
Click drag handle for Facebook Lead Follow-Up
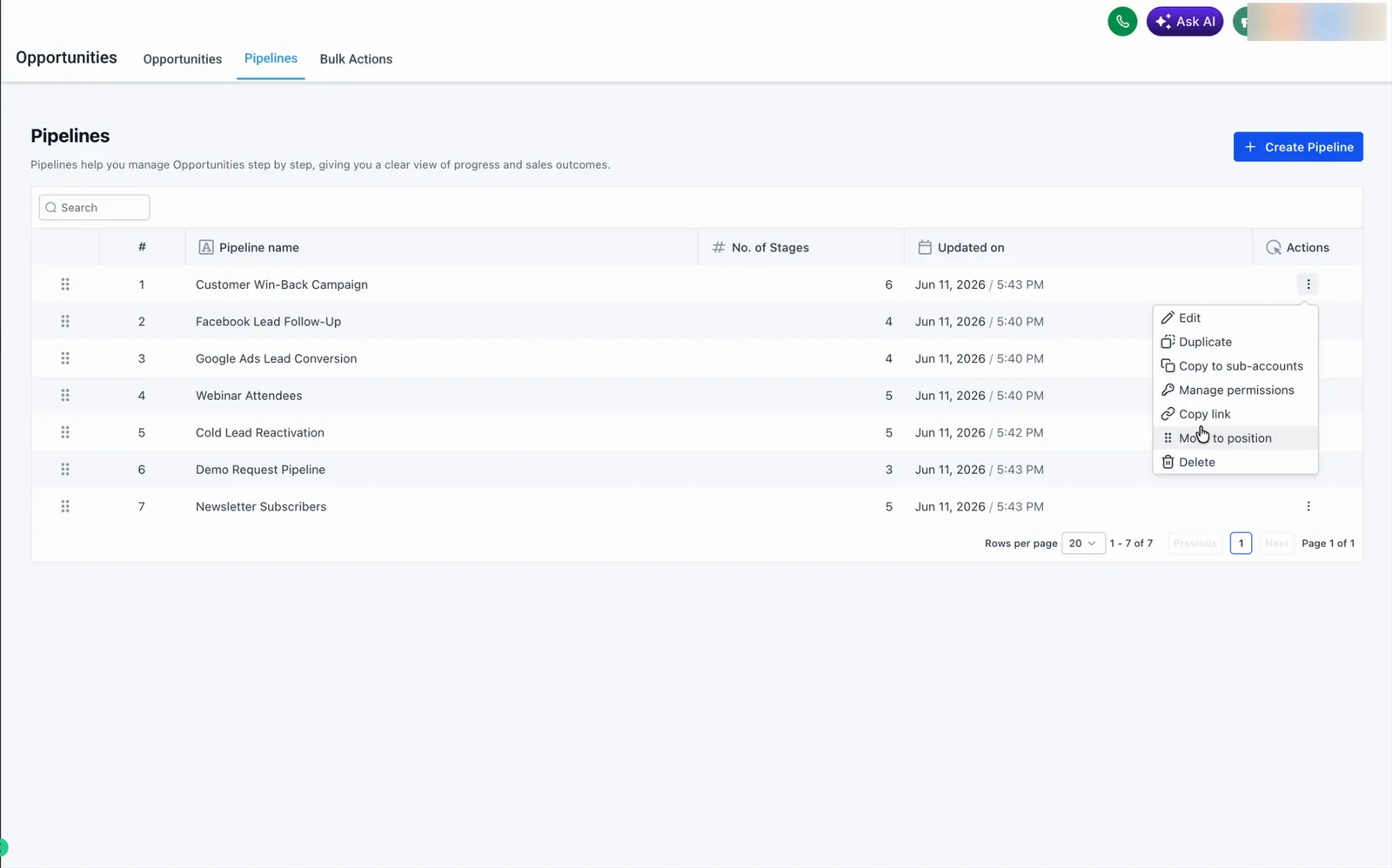point(65,321)
